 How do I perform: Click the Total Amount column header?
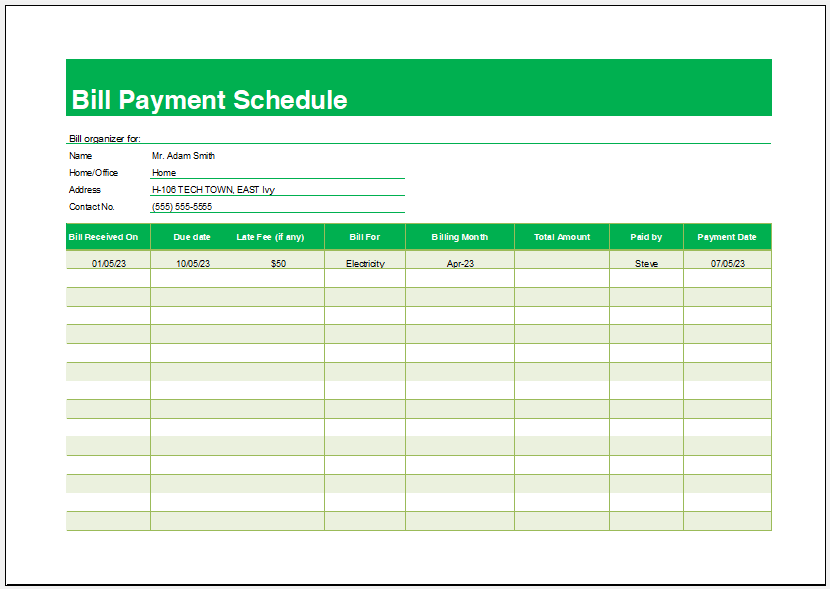pyautogui.click(x=562, y=237)
